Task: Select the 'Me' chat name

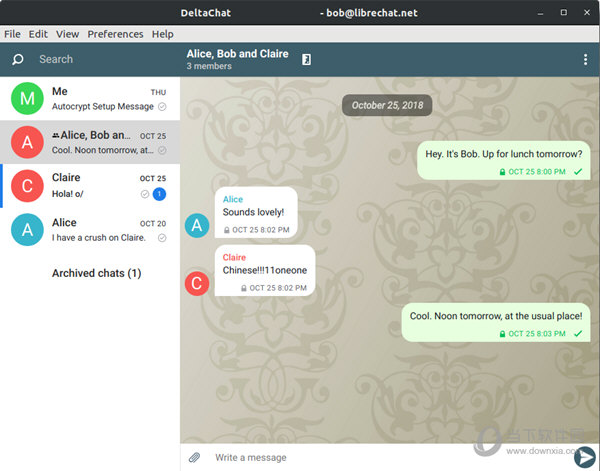Action: [60, 91]
